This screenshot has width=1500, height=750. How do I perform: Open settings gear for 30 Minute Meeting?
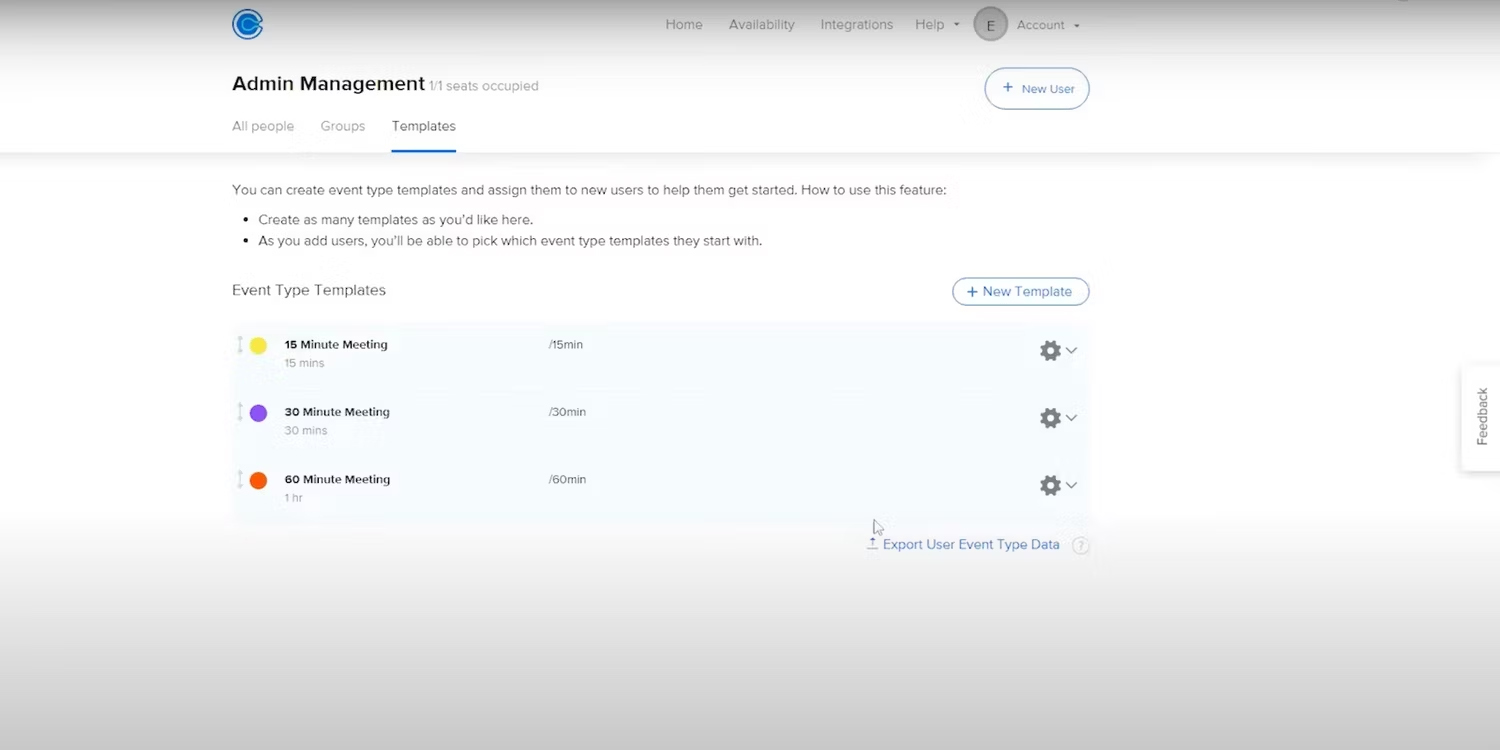point(1049,417)
